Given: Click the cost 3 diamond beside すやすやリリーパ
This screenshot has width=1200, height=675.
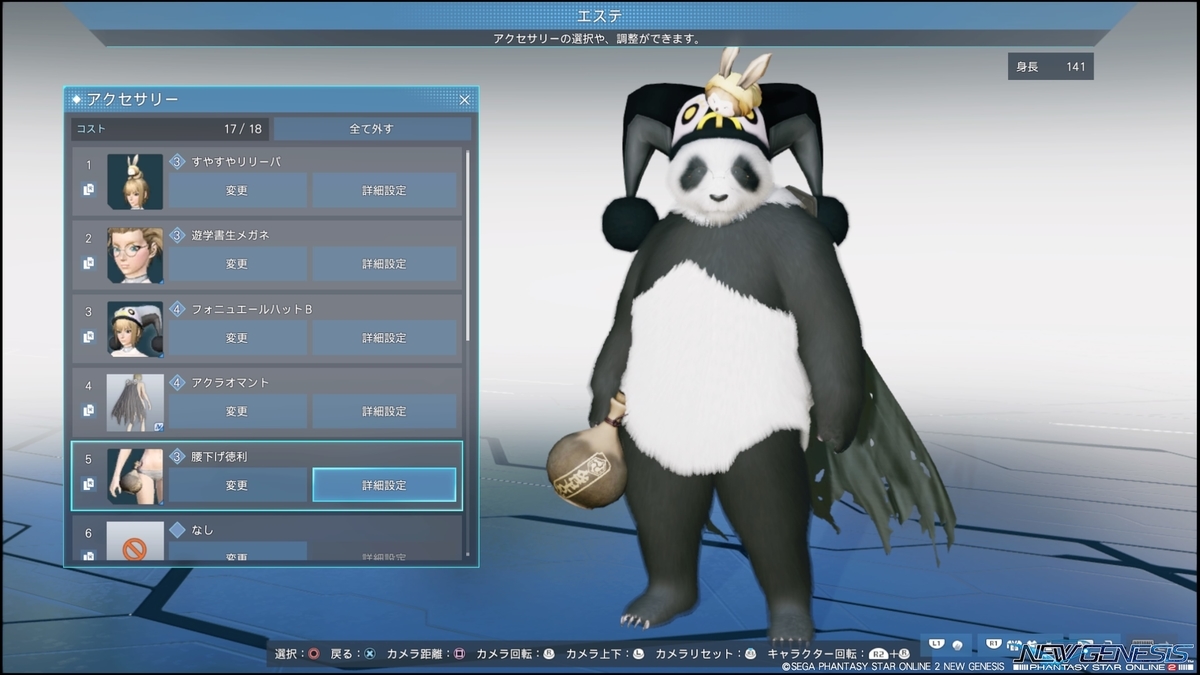Looking at the screenshot, I should click(177, 161).
